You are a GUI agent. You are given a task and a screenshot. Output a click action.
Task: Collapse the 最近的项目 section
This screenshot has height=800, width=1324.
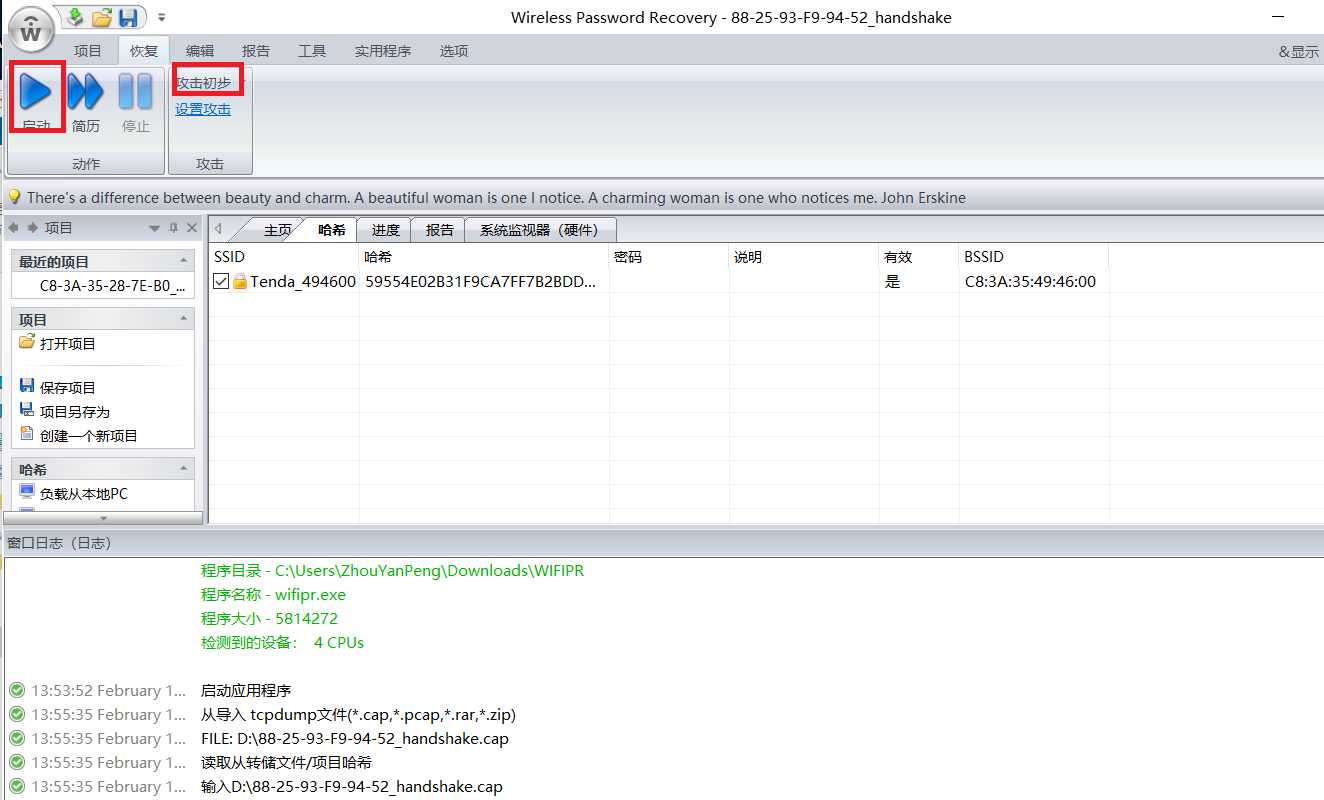click(184, 260)
